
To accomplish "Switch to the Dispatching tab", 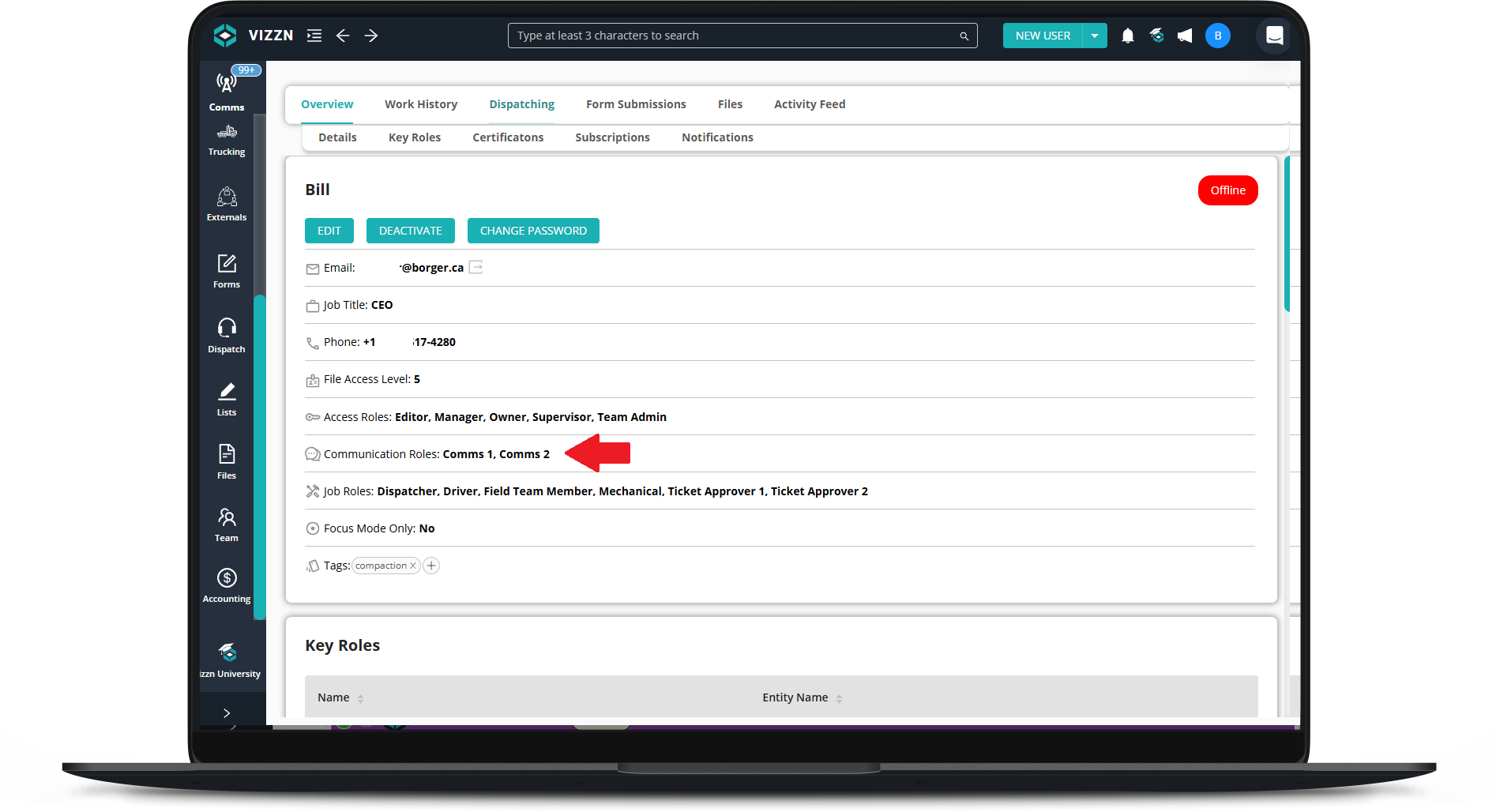I will (x=521, y=103).
